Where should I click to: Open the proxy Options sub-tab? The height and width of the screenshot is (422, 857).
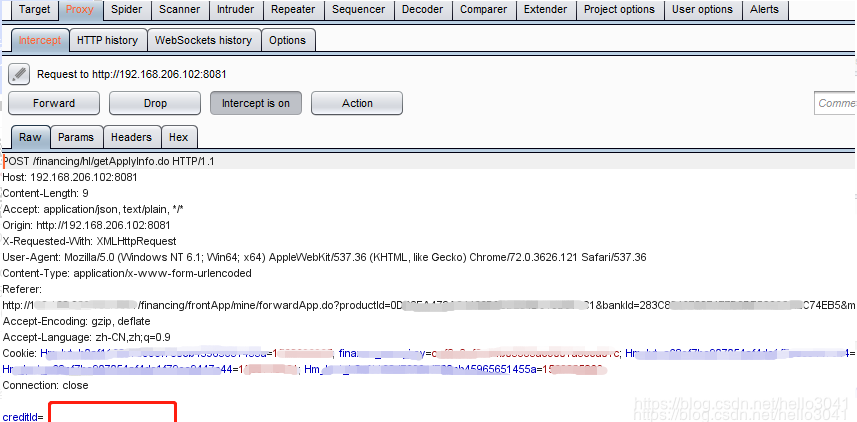(x=287, y=40)
